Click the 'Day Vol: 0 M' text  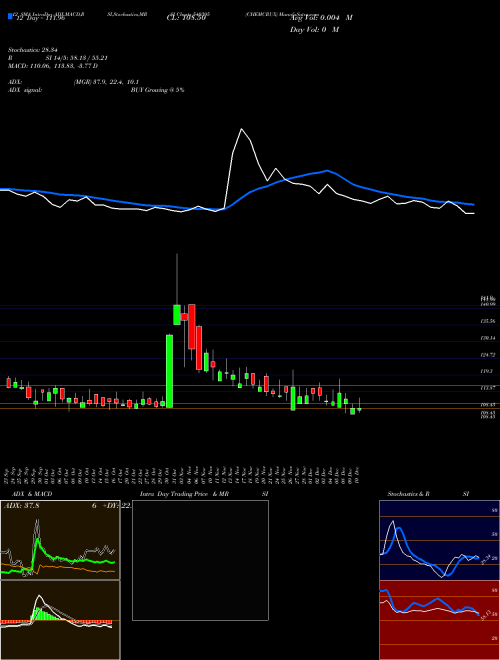[314, 30]
